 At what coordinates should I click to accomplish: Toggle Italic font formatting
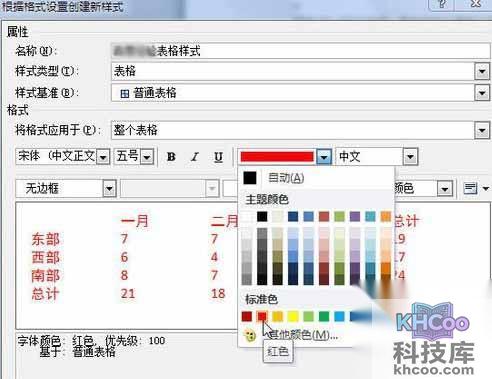(195, 157)
